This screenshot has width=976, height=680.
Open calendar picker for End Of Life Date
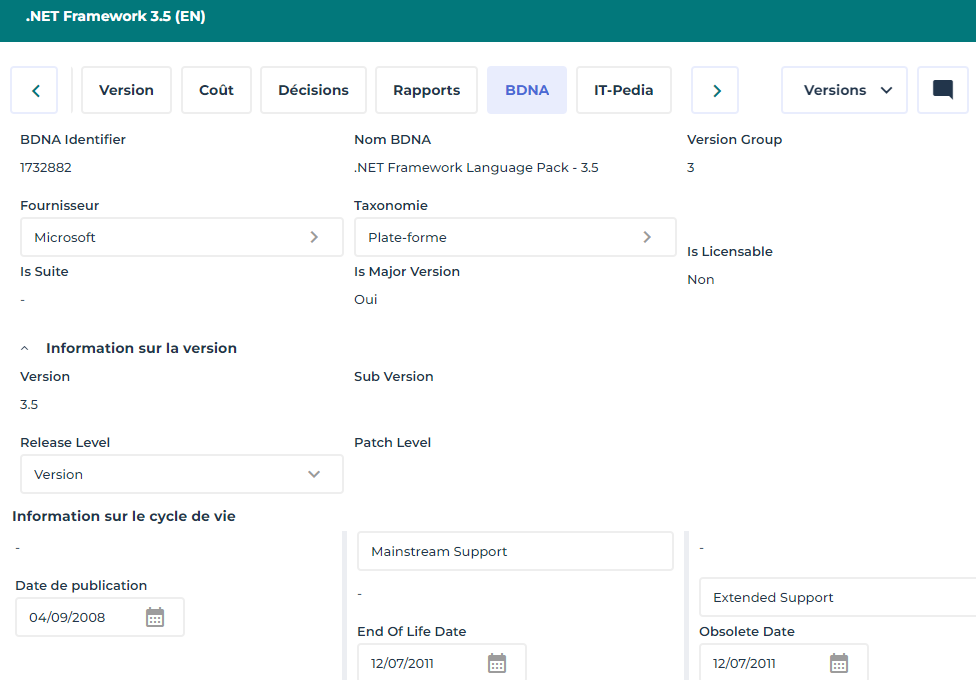[497, 663]
